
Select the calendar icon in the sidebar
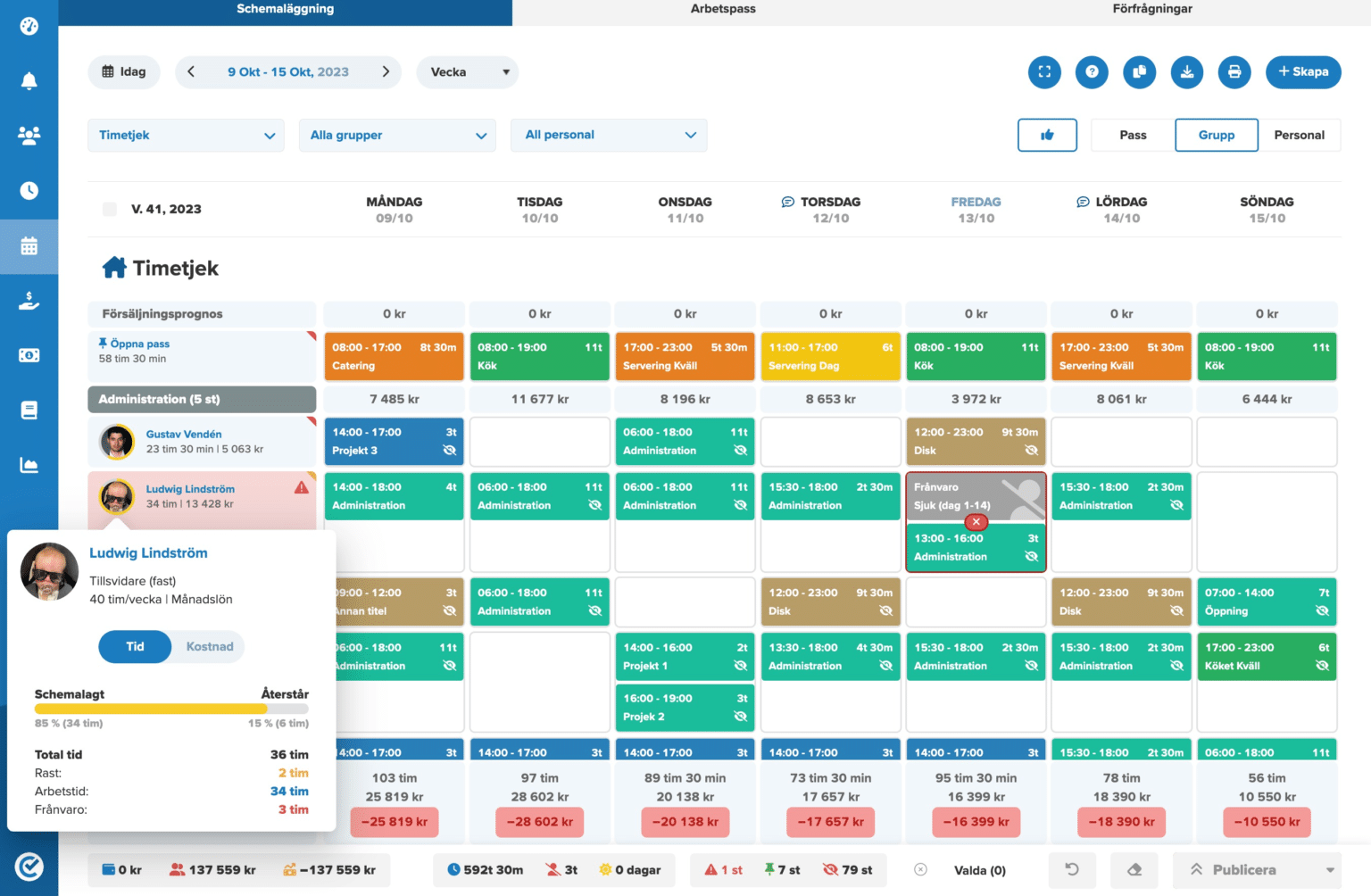click(x=29, y=246)
